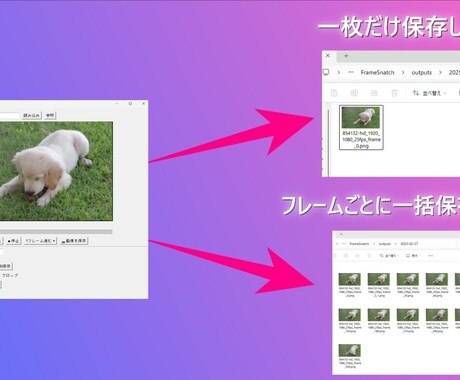Click the Share icon in upper Explorer toolbar
Image resolution: width=460 pixels, height=380 pixels.
374,93
